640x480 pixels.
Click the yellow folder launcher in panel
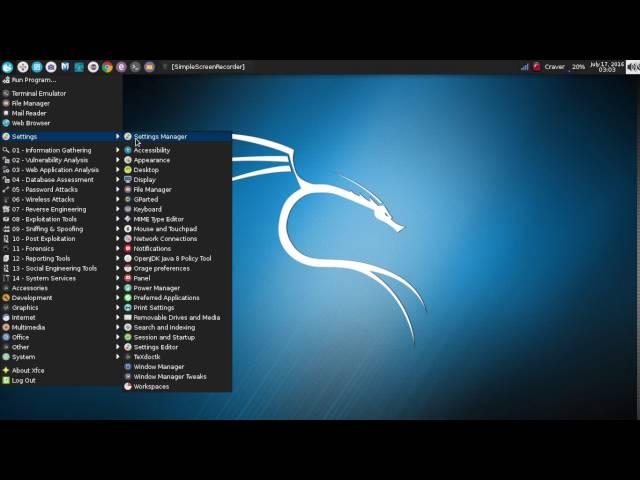coord(149,67)
